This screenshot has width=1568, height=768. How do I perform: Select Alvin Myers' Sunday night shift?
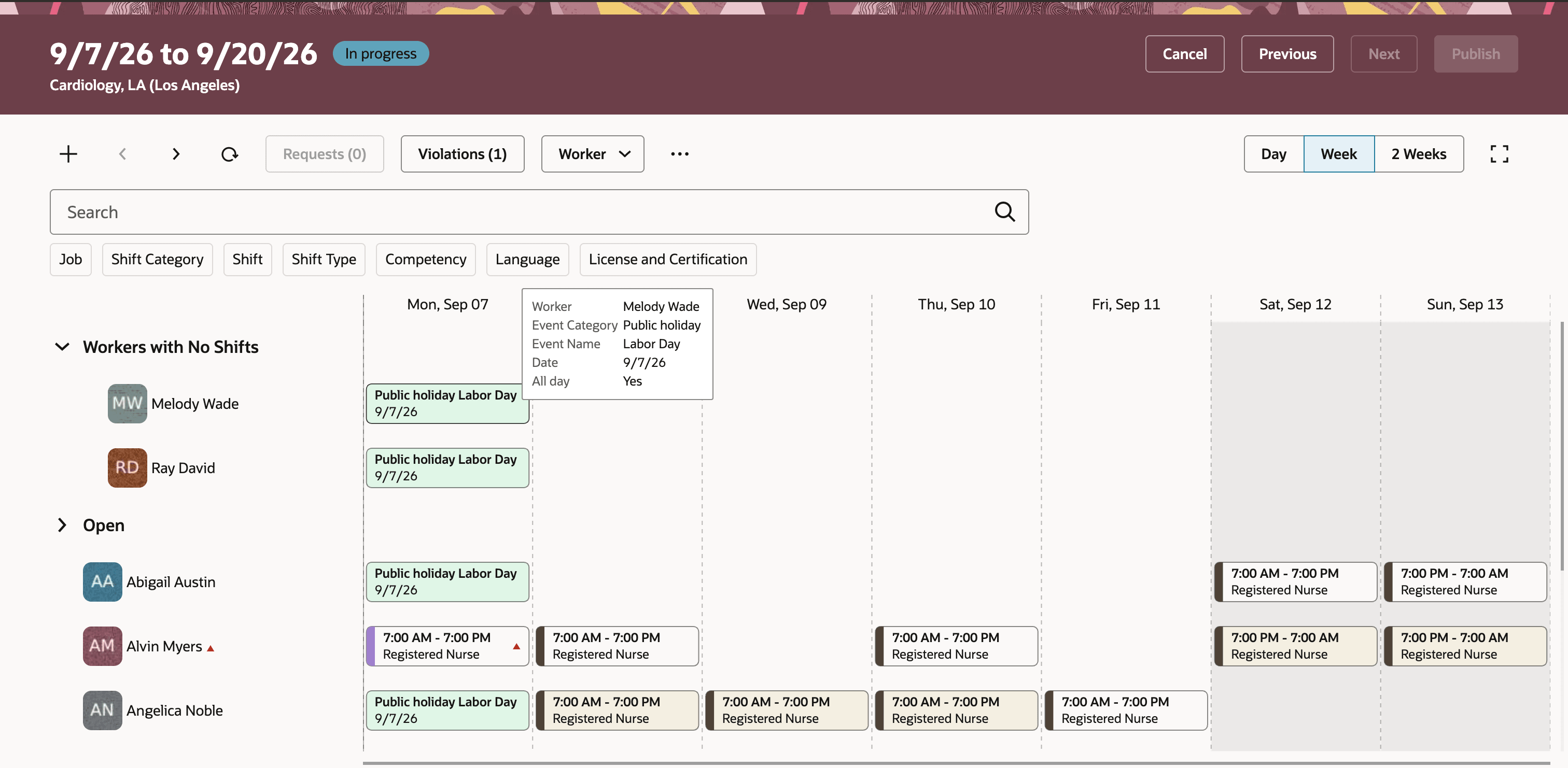pos(1465,646)
